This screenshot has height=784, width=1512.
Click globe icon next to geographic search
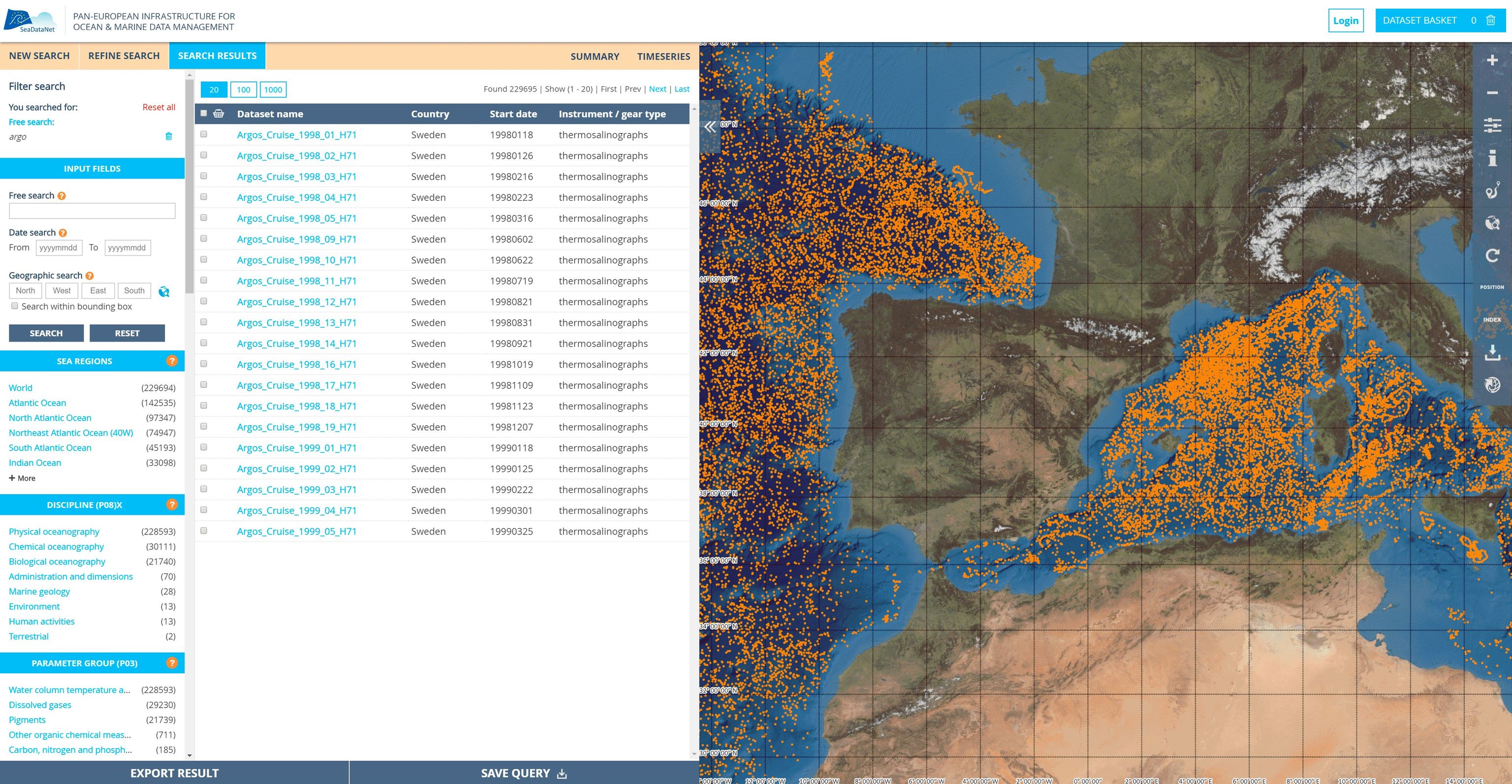(x=164, y=291)
